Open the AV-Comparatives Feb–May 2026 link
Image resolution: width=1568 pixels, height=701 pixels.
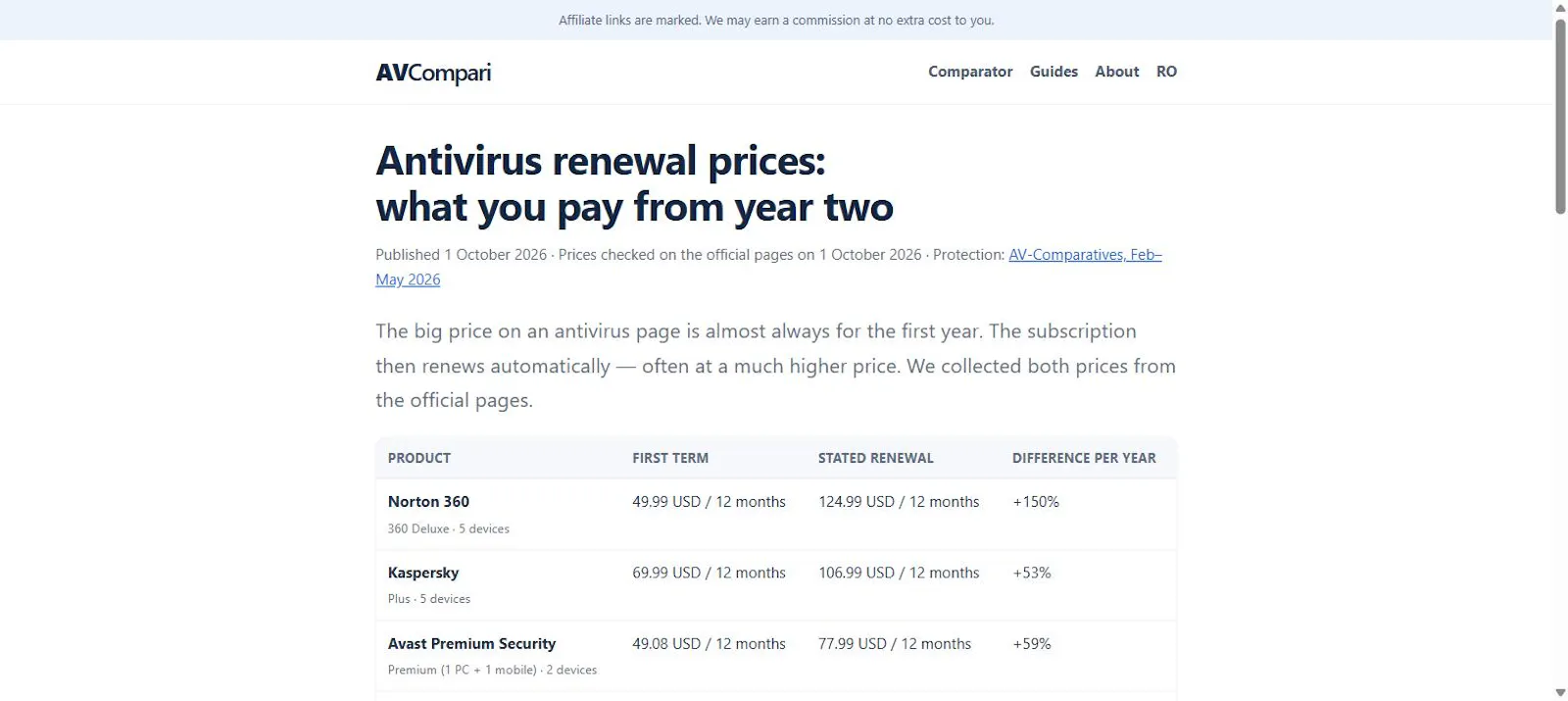[x=1085, y=255]
